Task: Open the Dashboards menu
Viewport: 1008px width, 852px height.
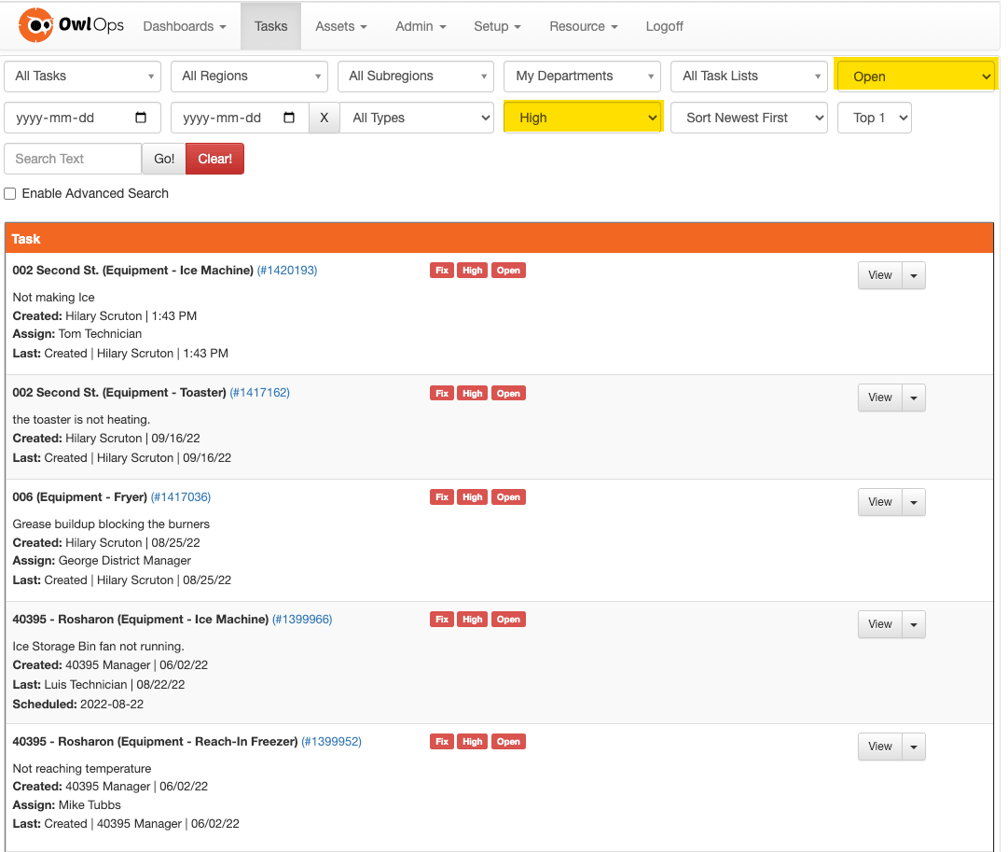Action: point(184,26)
